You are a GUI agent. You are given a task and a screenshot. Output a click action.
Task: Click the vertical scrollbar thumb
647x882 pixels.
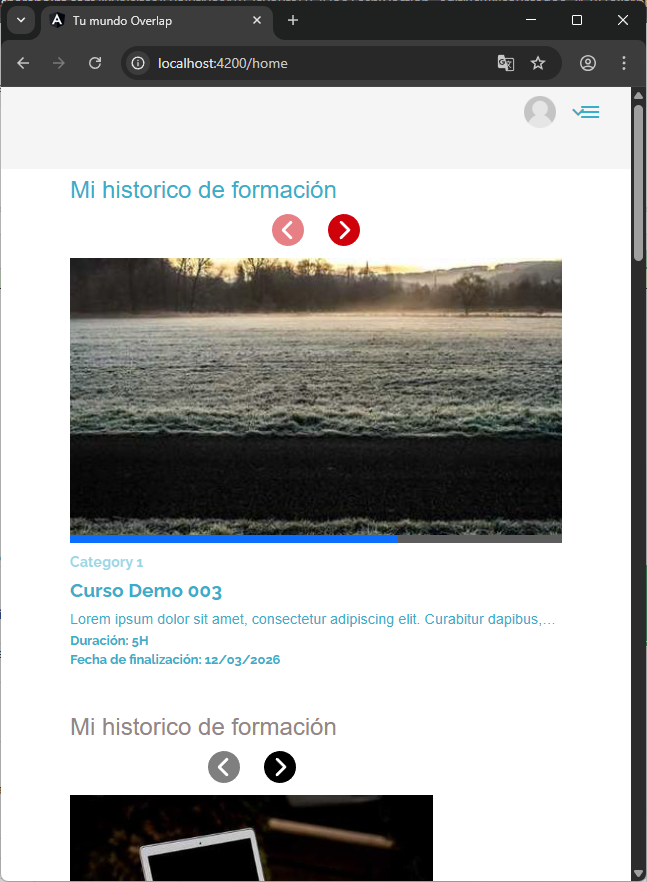pos(638,183)
